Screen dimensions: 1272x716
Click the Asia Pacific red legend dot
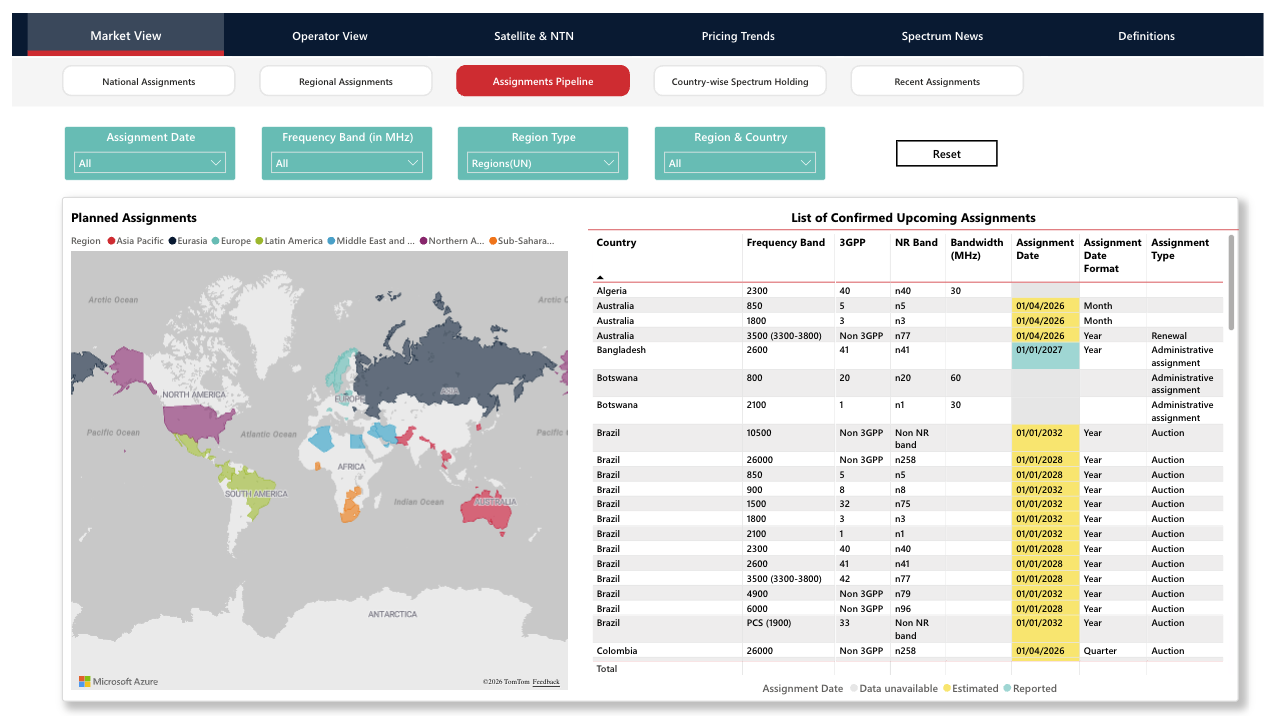coord(111,241)
